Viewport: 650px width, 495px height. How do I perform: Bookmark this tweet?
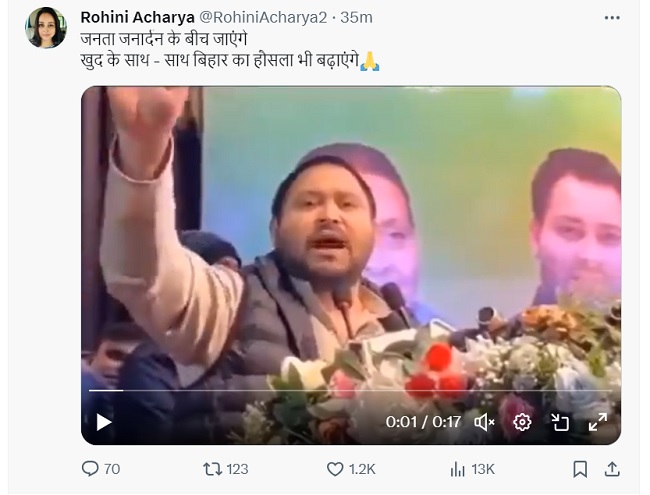[580, 468]
